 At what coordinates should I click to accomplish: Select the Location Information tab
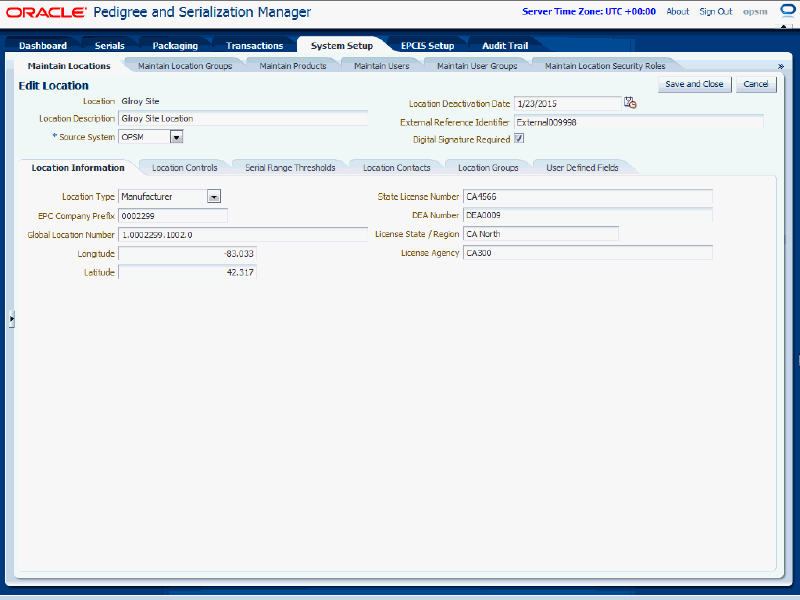pyautogui.click(x=78, y=167)
